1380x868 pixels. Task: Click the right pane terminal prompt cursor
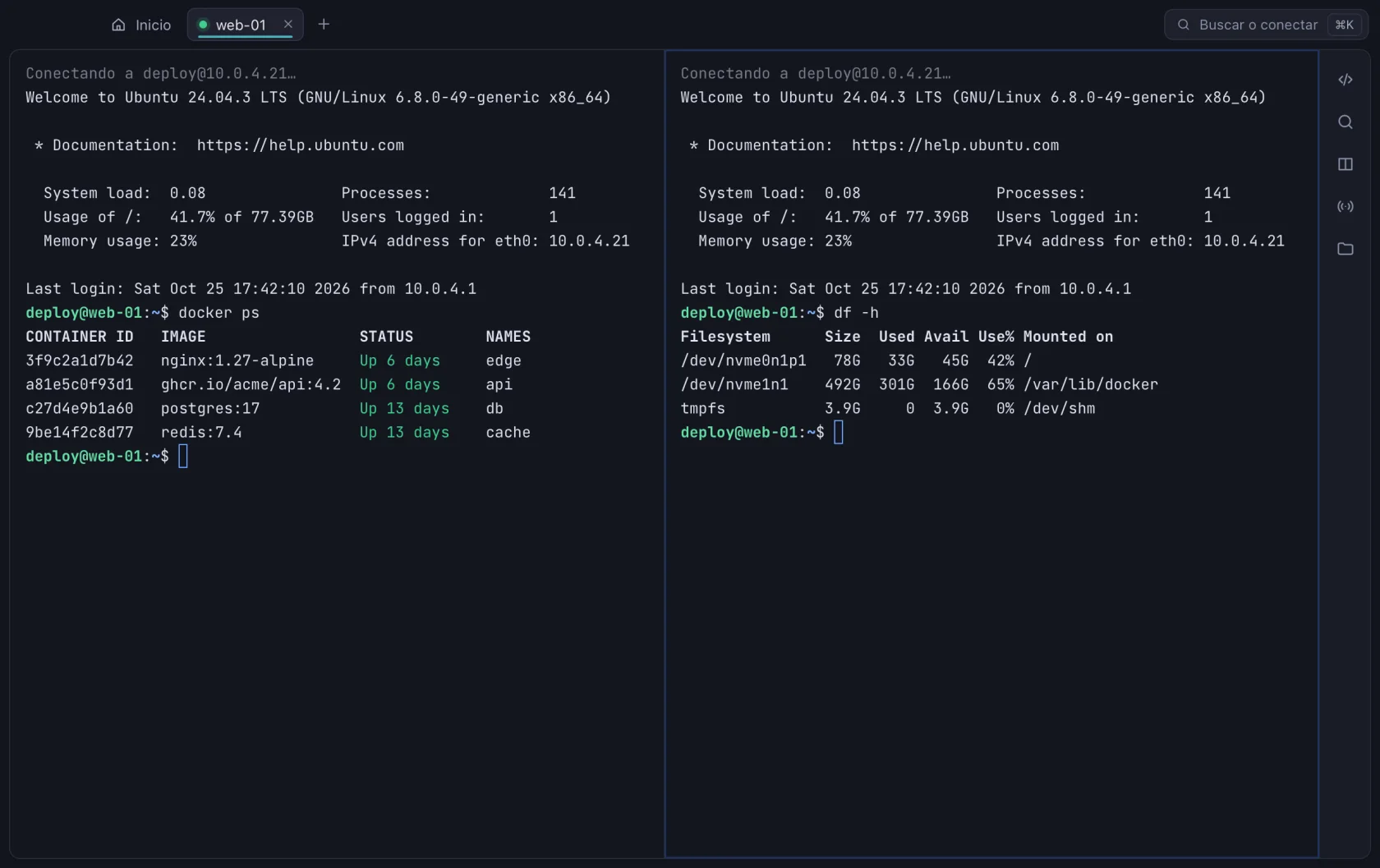pyautogui.click(x=838, y=432)
